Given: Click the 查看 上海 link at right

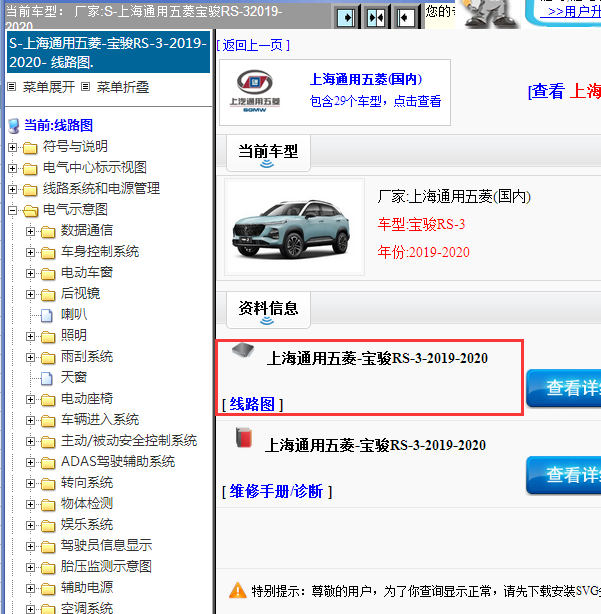Looking at the screenshot, I should 564,92.
